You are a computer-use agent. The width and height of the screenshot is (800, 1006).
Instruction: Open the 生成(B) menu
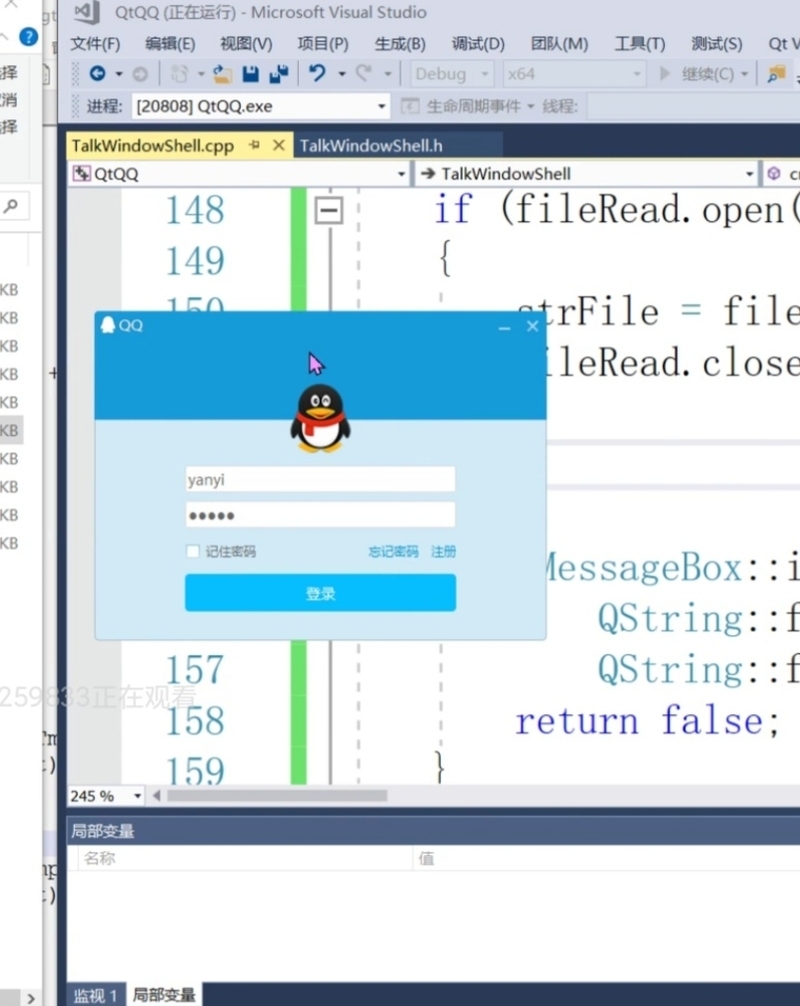[400, 44]
